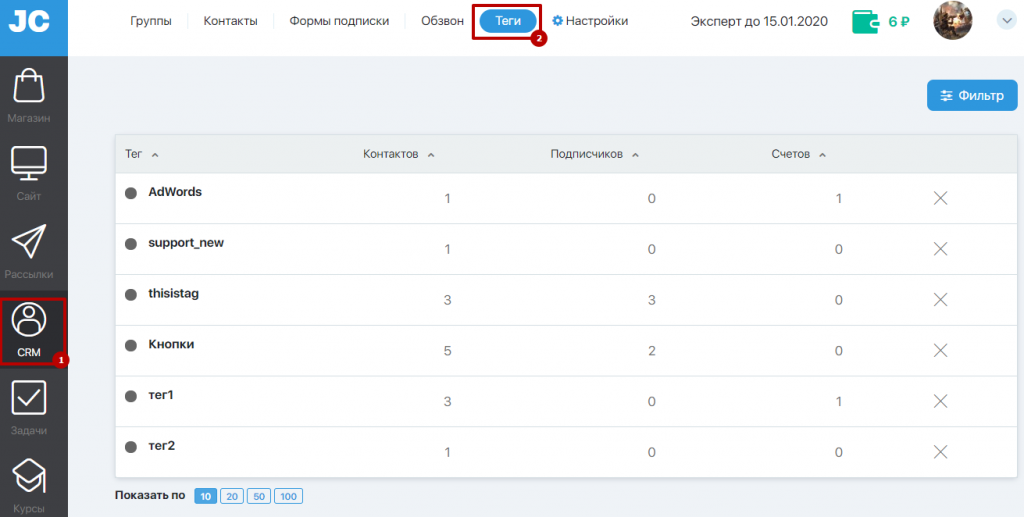1024x517 pixels.
Task: Show 20 rows per page
Action: [231, 496]
